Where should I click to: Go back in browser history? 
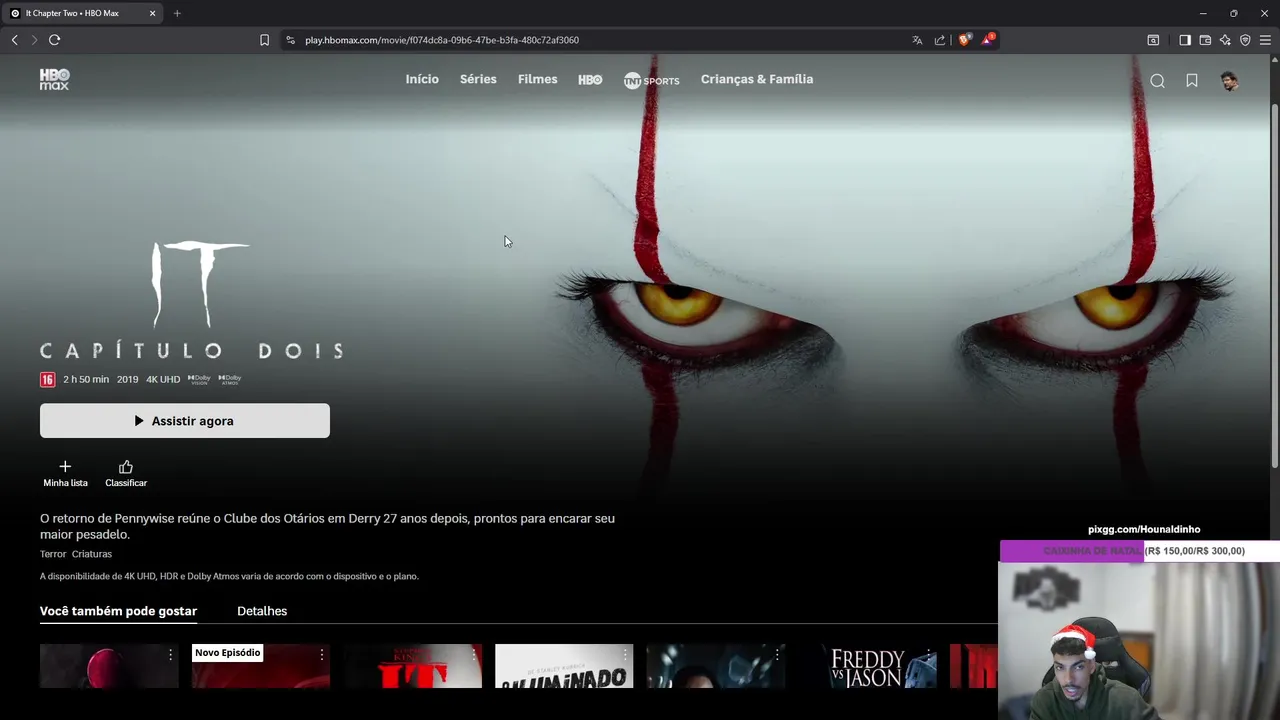[x=14, y=40]
